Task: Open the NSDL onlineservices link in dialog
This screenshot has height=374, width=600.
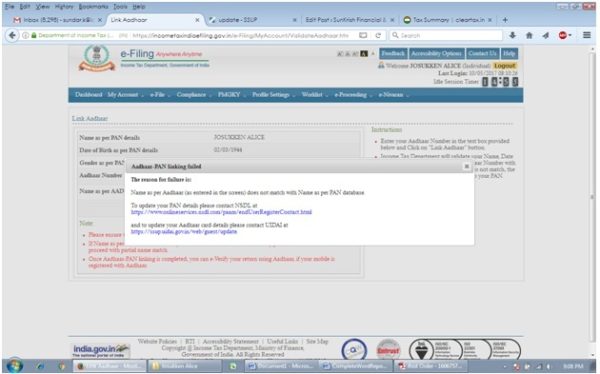Action: click(x=221, y=212)
